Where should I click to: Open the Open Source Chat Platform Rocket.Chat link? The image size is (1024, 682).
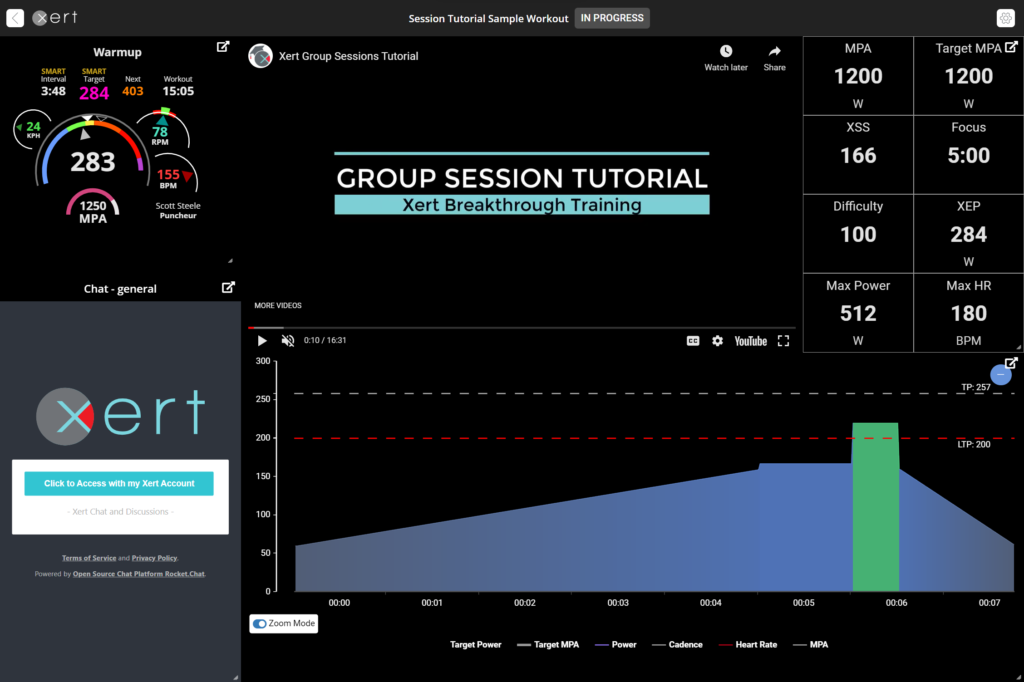138,574
